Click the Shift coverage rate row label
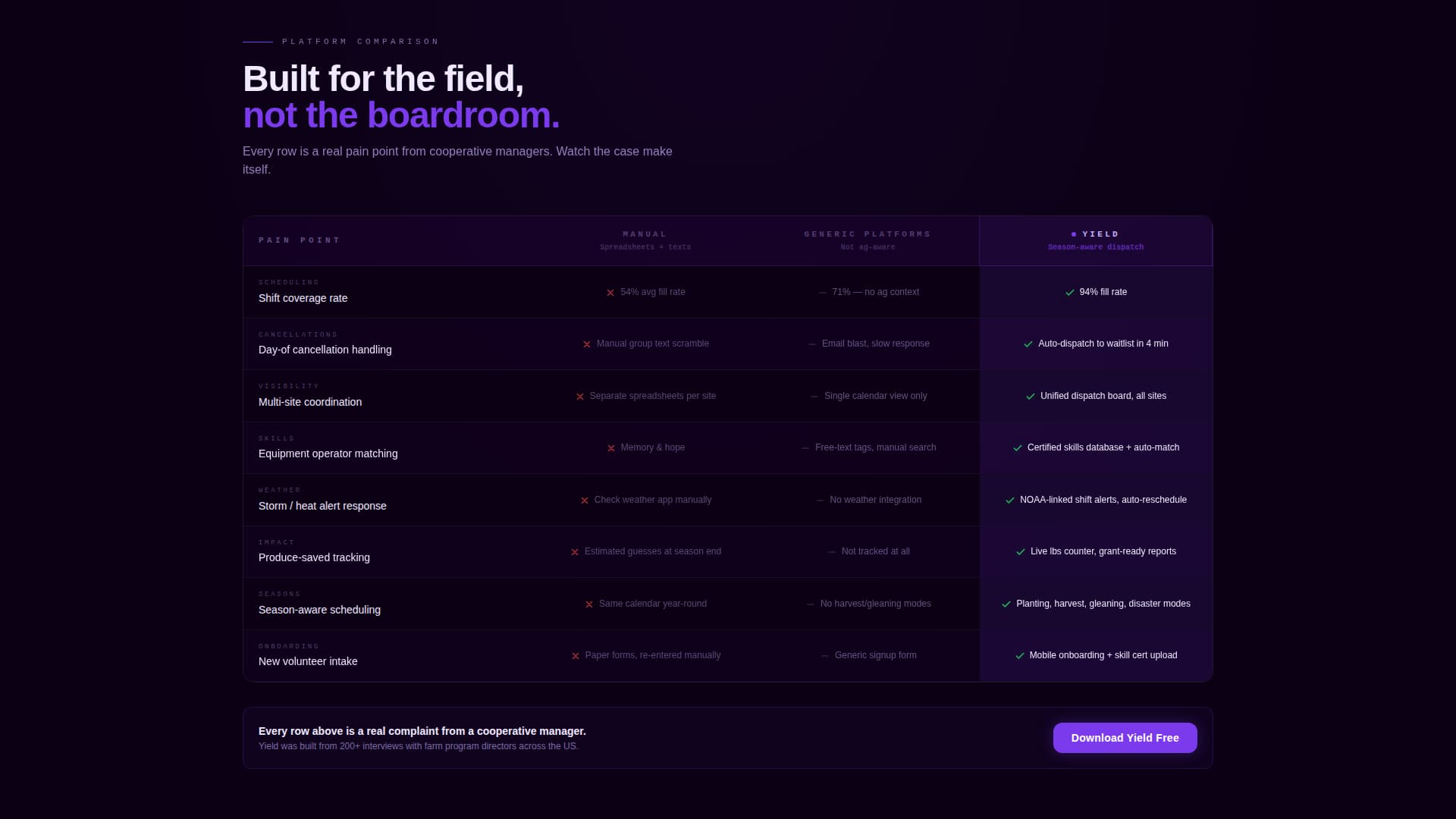The image size is (1456, 819). pos(303,298)
